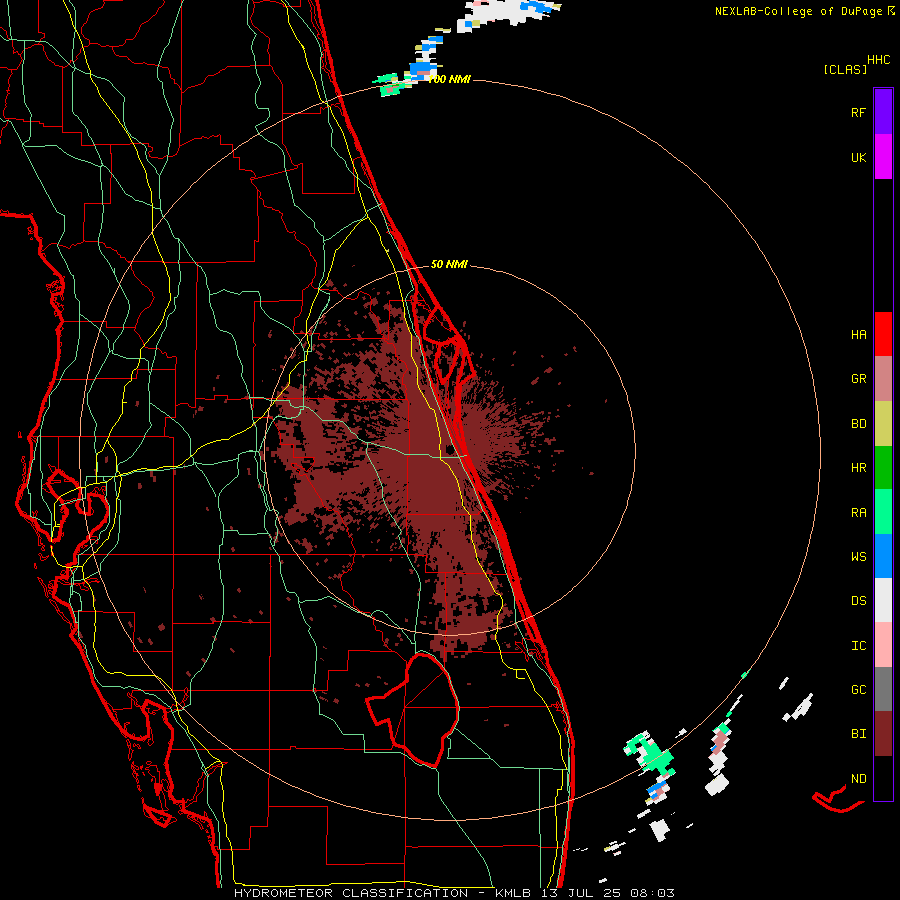The image size is (900, 900).
Task: Click the BI brown legend swatch
Action: 883,734
